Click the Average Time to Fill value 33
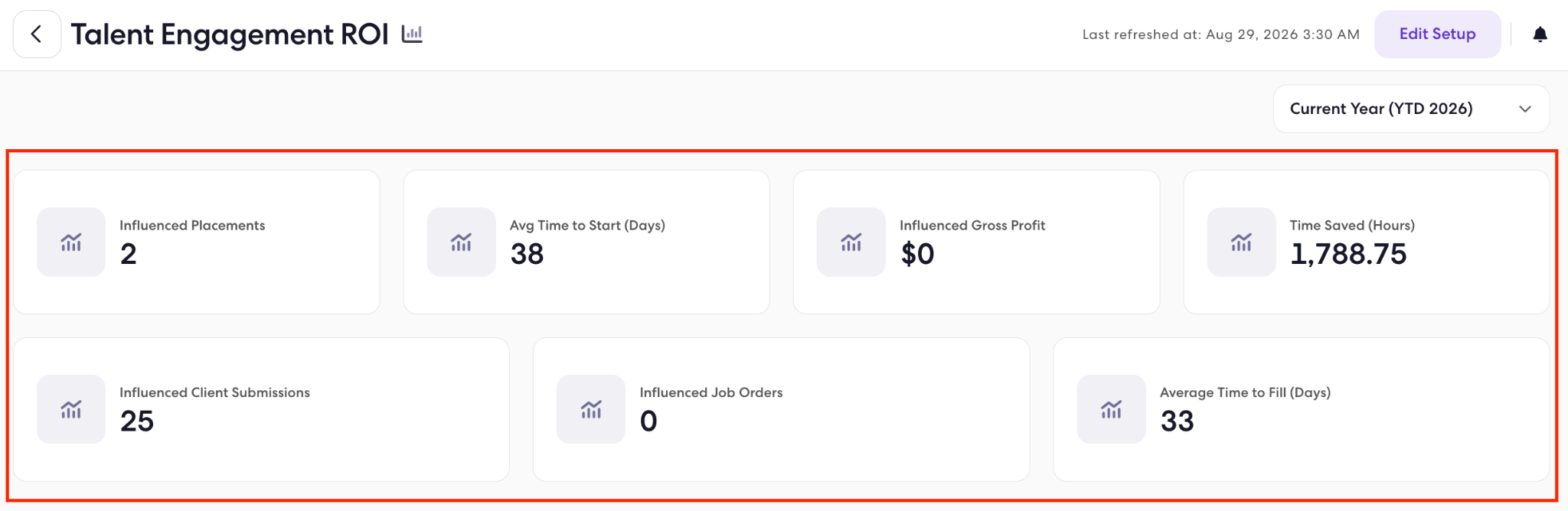 [1178, 421]
